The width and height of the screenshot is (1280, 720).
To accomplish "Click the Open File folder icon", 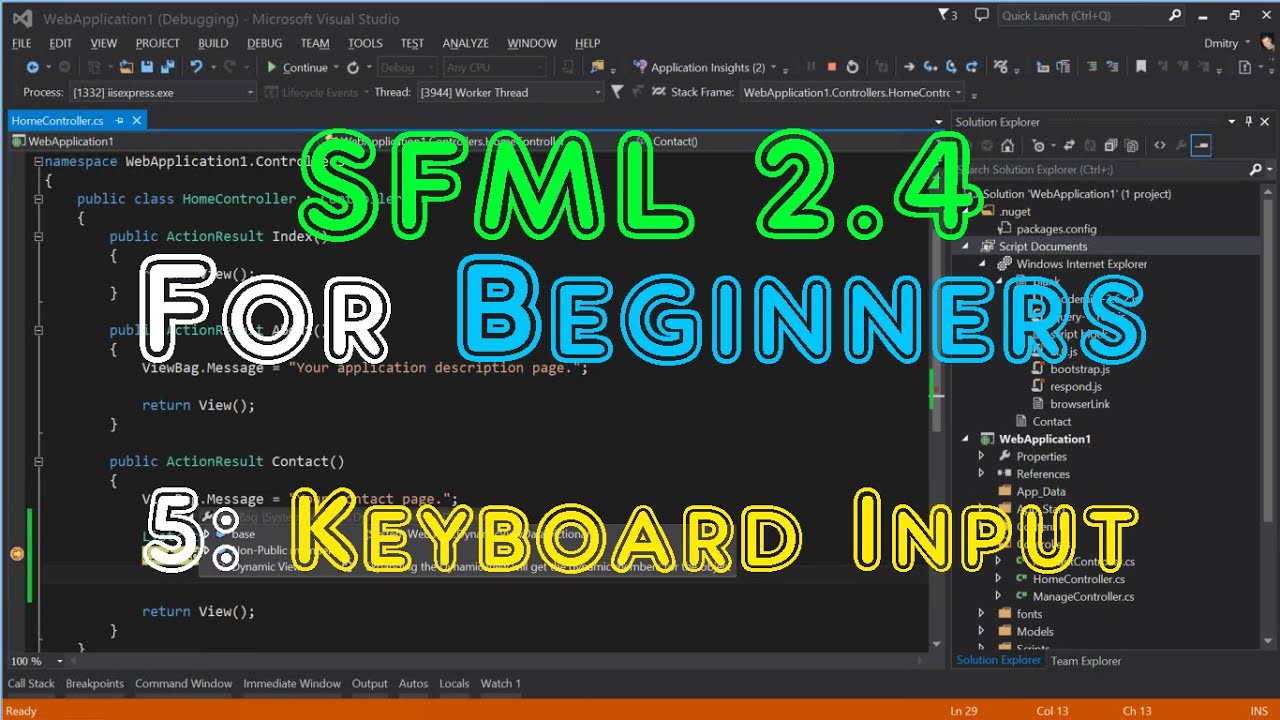I will click(126, 67).
